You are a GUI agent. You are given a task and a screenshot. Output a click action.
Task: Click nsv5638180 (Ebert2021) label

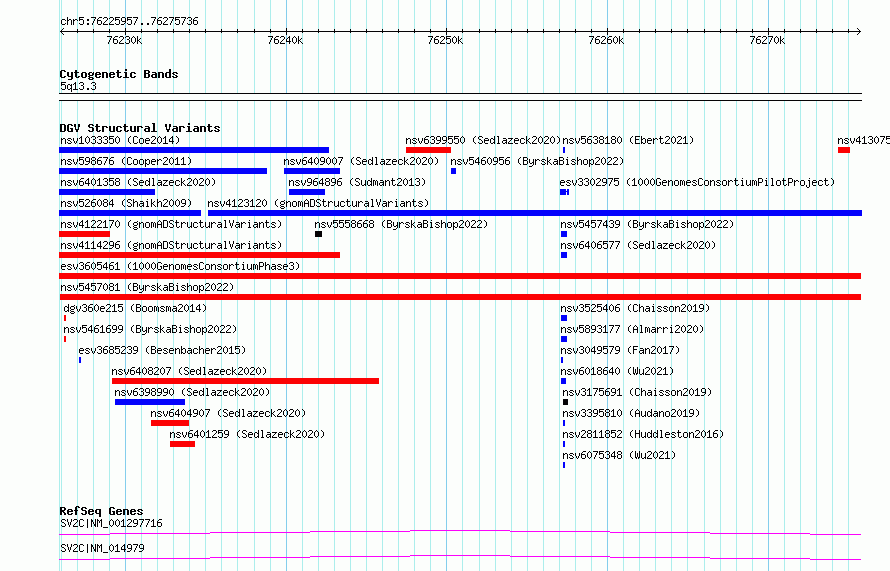(628, 140)
